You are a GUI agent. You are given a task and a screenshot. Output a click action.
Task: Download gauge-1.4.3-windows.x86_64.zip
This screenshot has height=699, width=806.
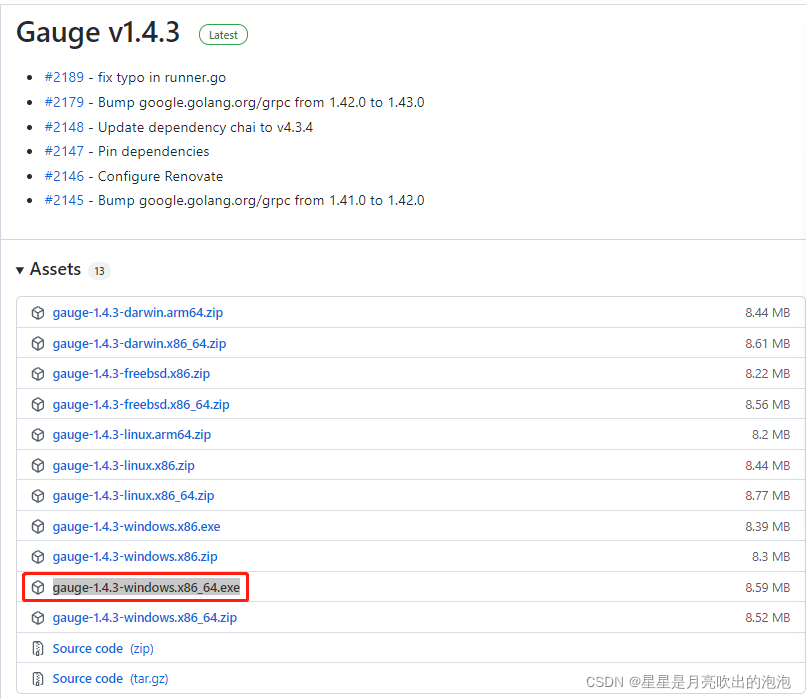pyautogui.click(x=144, y=618)
